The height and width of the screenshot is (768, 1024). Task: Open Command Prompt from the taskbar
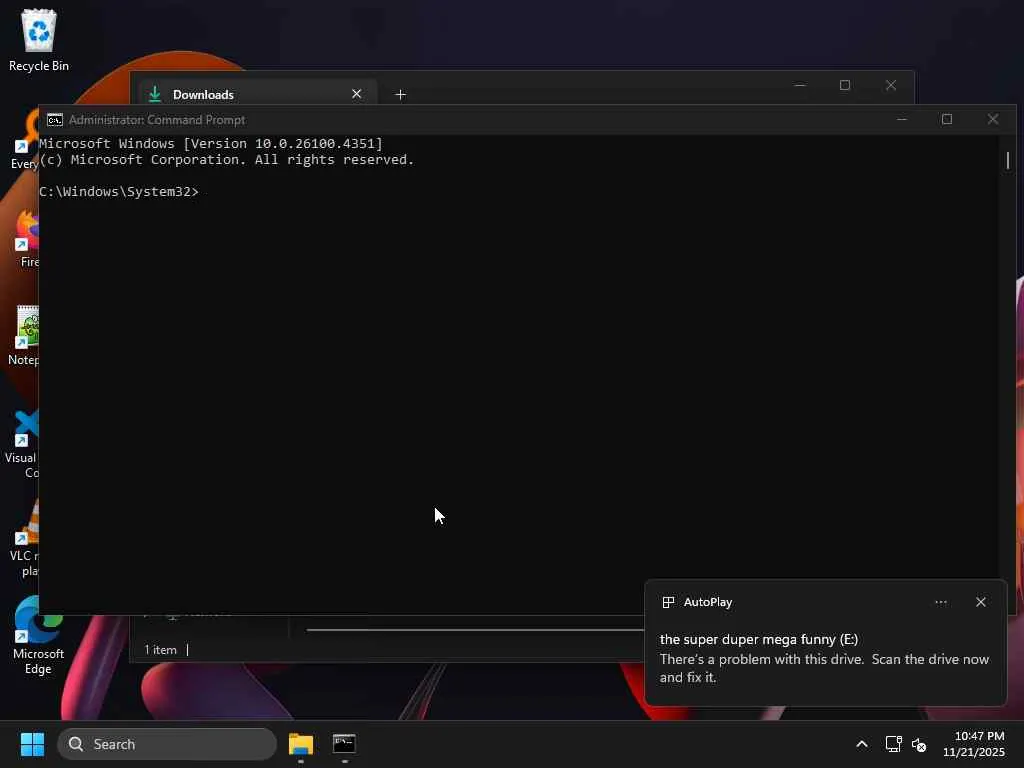344,744
